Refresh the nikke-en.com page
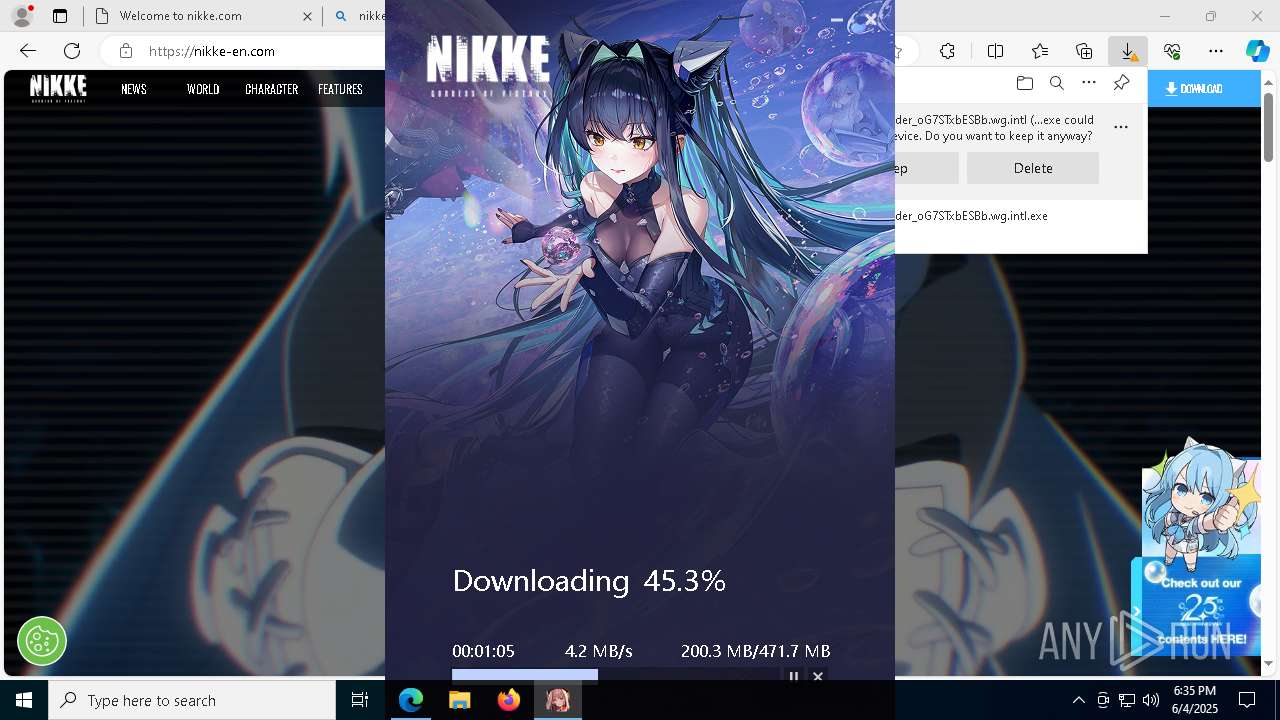The width and height of the screenshot is (1280, 720). (x=72, y=51)
